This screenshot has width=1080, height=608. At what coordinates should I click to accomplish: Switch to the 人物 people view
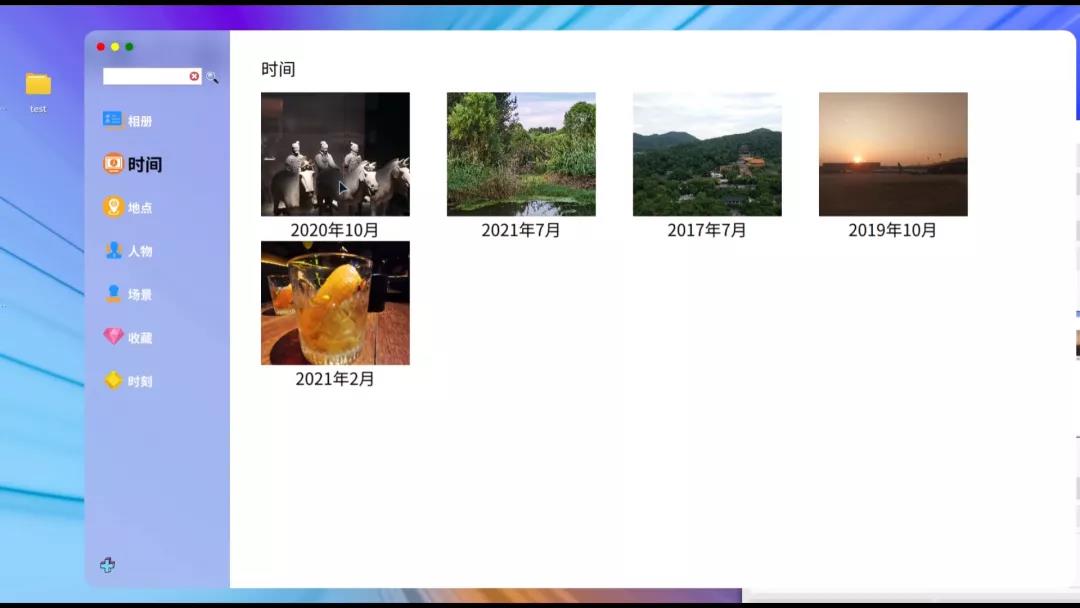point(133,251)
